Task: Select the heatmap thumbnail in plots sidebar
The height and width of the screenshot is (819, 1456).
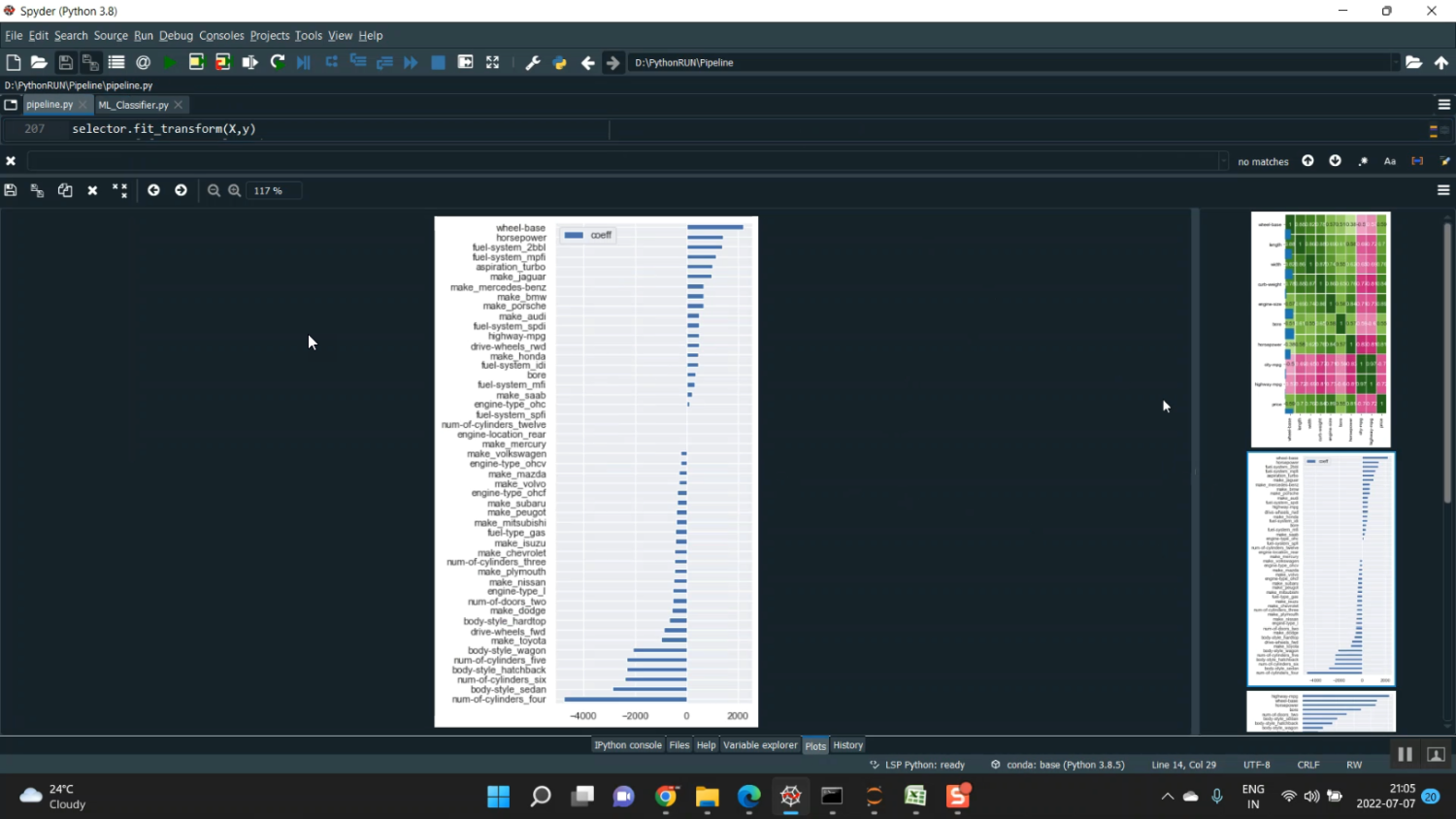Action: point(1320,329)
